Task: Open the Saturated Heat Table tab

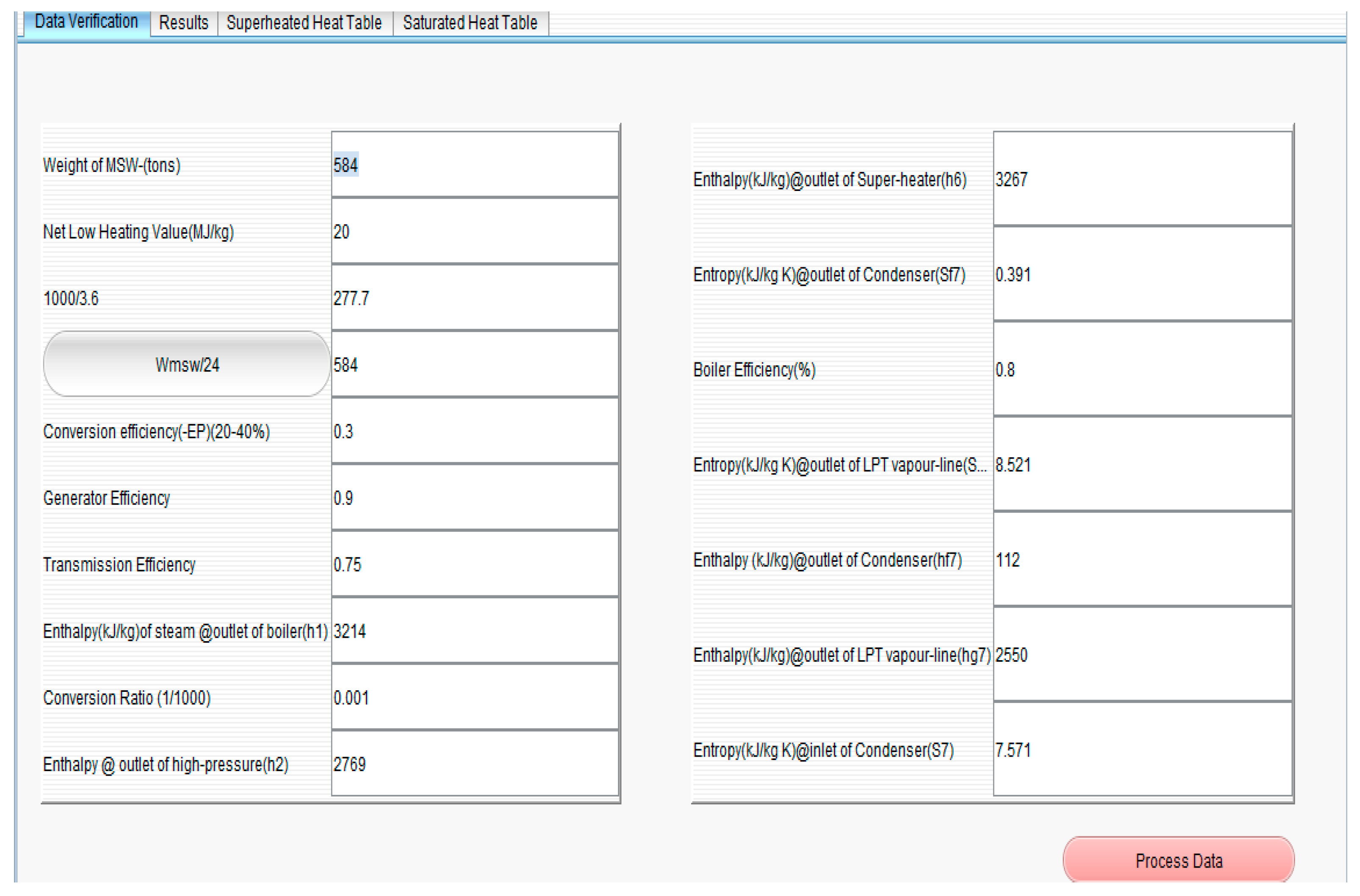Action: coord(470,23)
